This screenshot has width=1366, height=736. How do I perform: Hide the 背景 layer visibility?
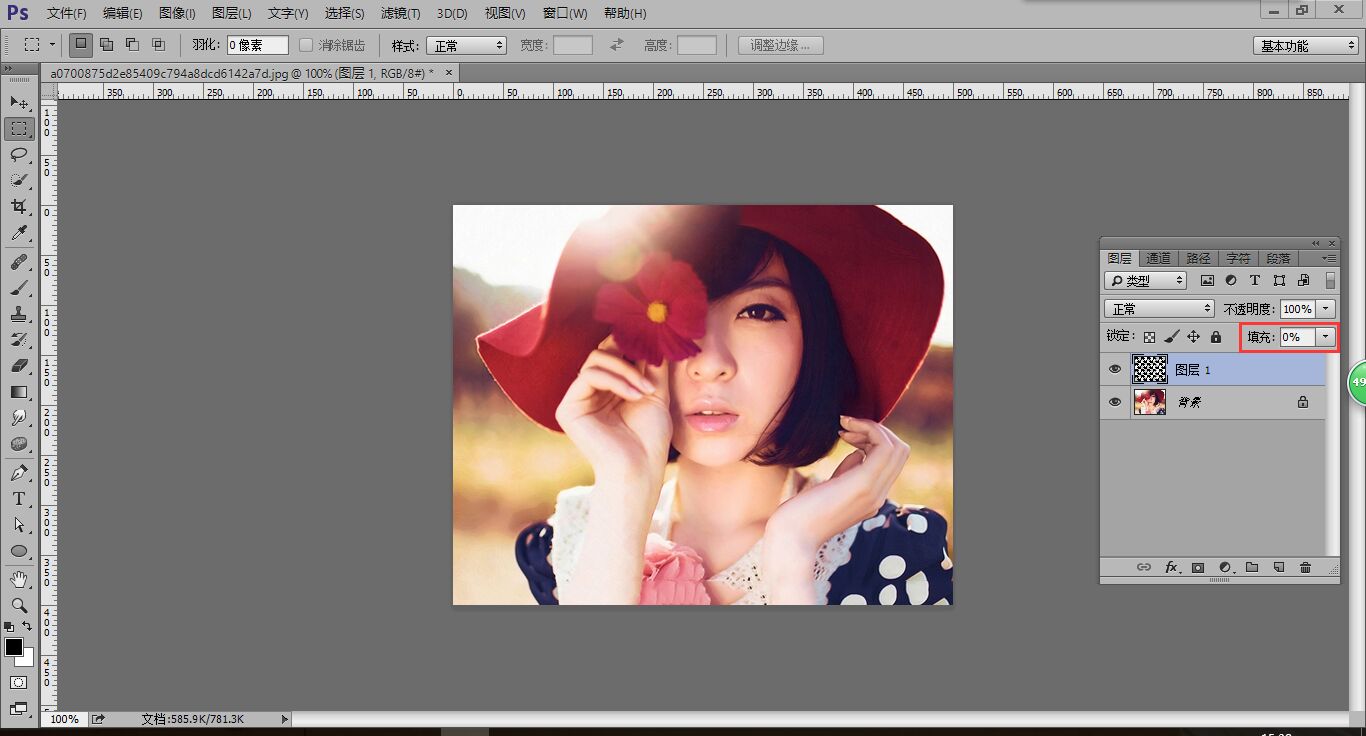pos(1115,402)
